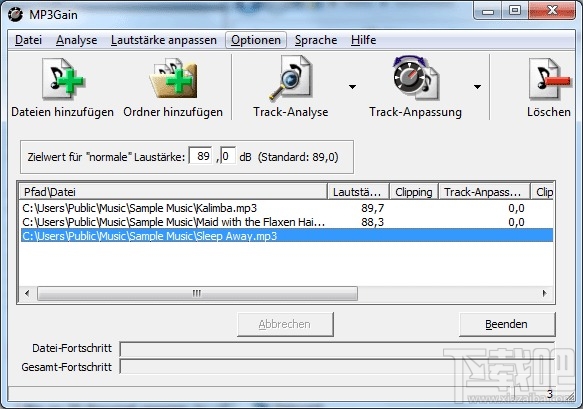Click the left scroll arrow of file list
Viewport: 583px width, 409px height.
27,293
